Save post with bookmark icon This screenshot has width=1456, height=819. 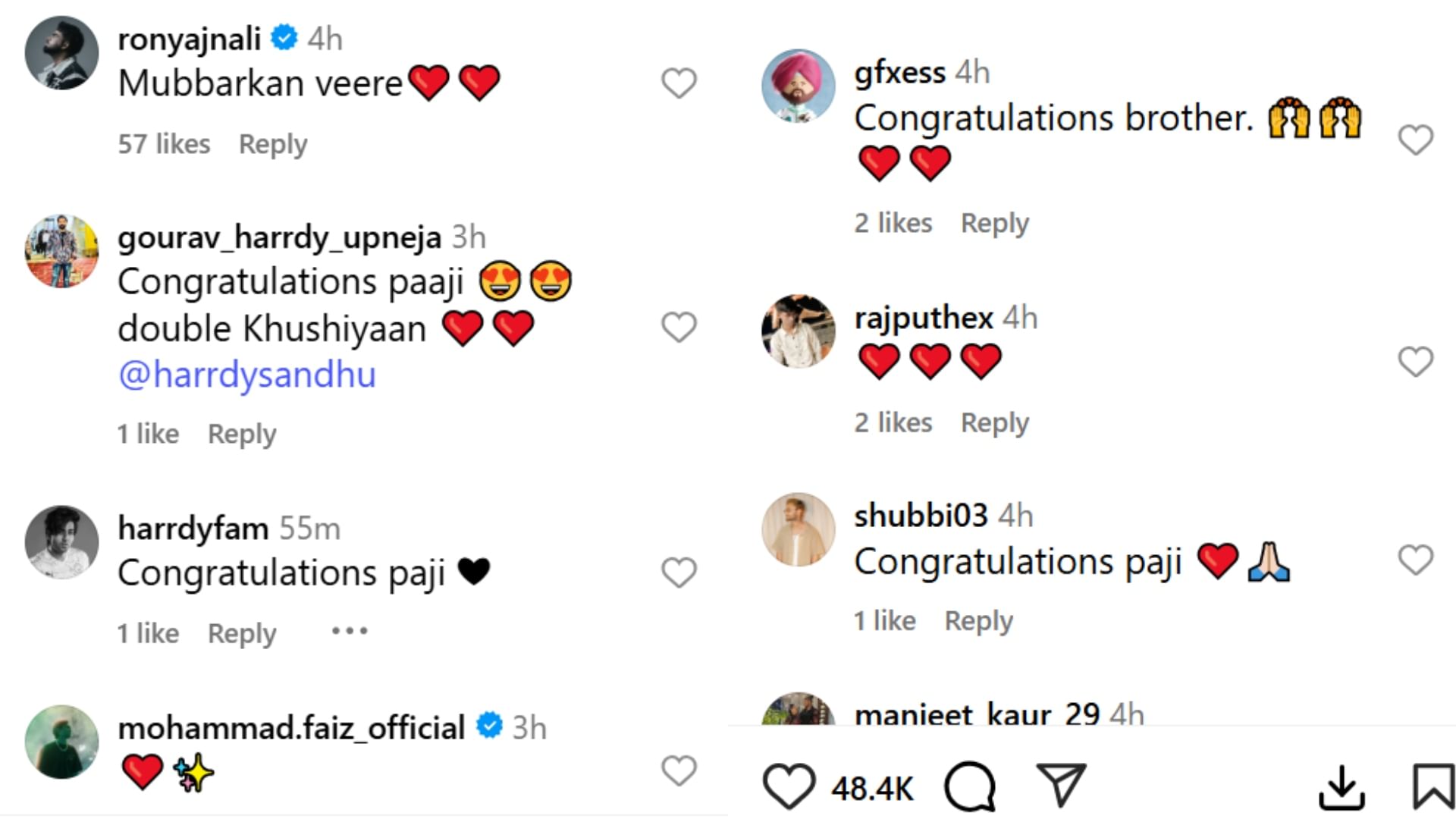pos(1432,786)
